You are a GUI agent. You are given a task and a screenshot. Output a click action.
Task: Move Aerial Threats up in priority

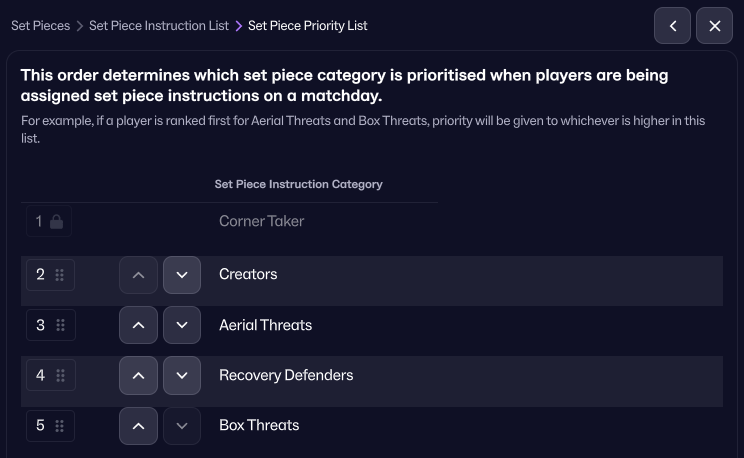pyautogui.click(x=138, y=325)
